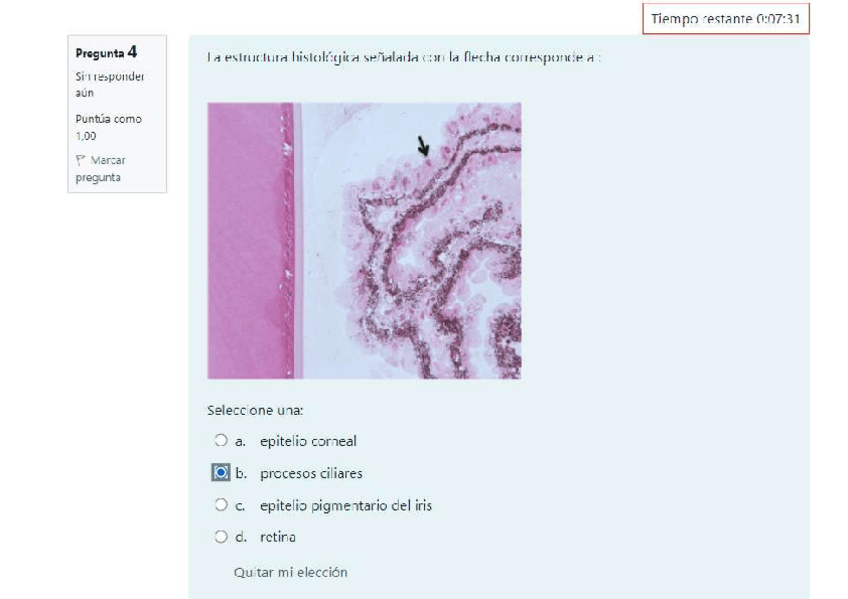This screenshot has width=848, height=599.
Task: Select option a. epitelio corneal radio button
Action: click(x=221, y=441)
